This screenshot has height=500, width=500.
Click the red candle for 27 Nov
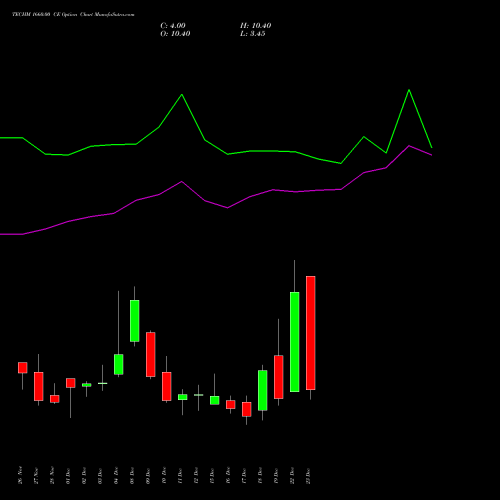pos(39,386)
